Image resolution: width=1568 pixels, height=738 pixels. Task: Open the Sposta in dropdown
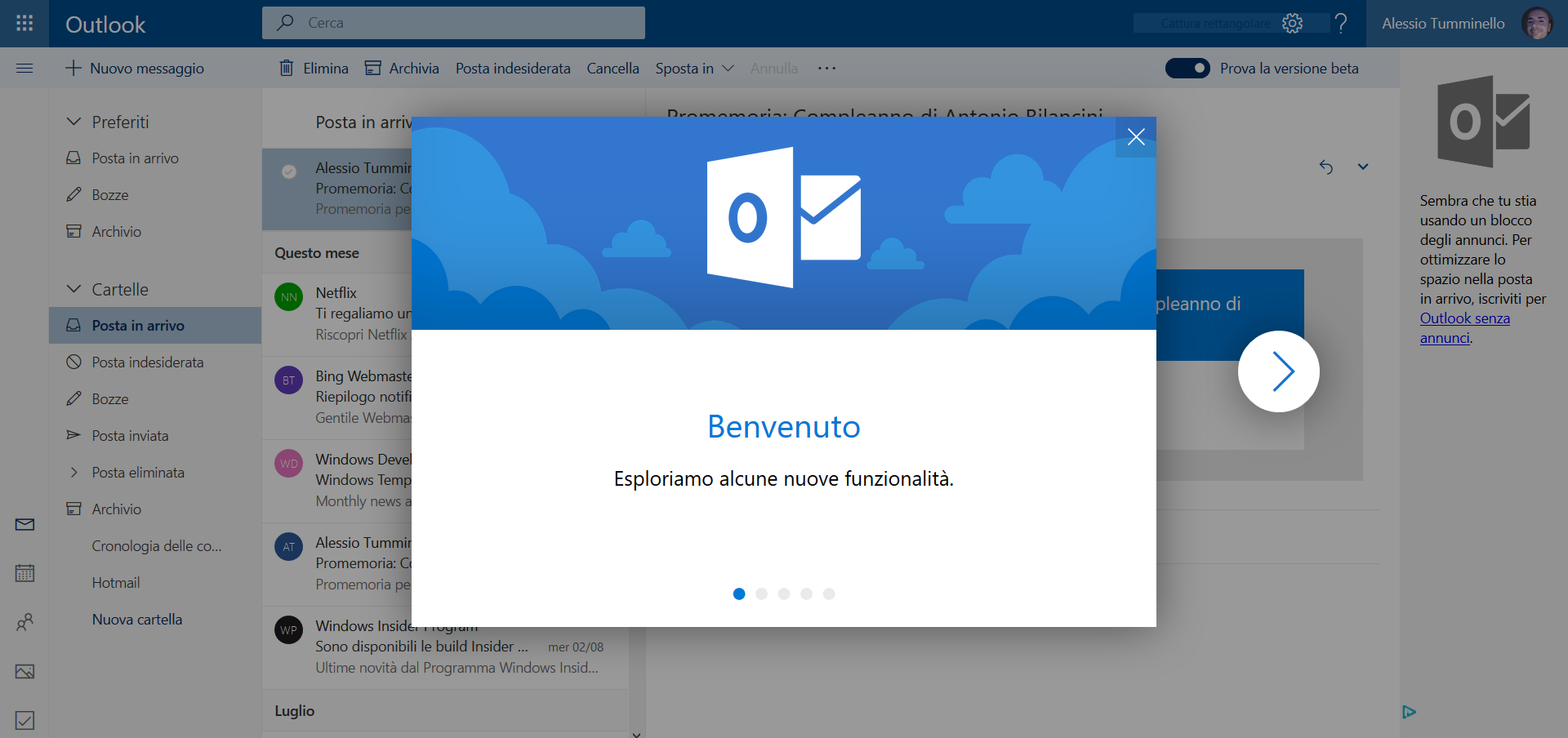(x=695, y=68)
